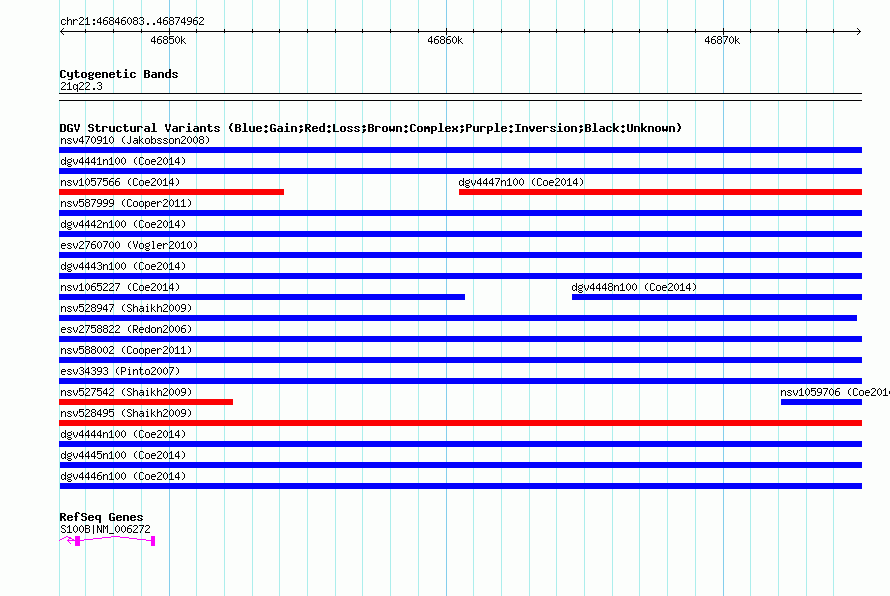Viewport: 890px width, 596px height.
Task: Click the 46850k ruler tick label
Action: click(x=168, y=40)
